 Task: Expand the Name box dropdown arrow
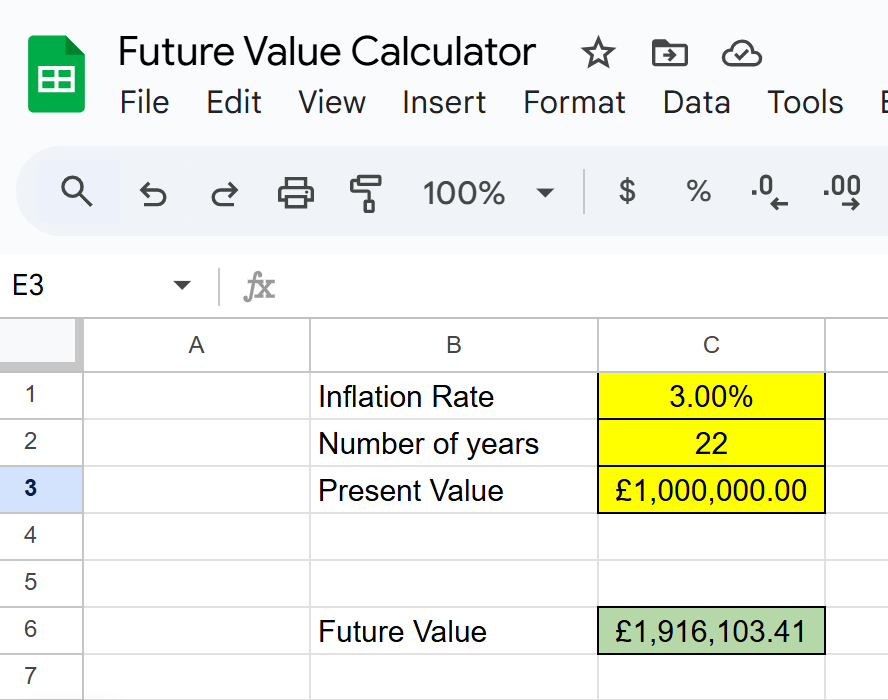click(182, 286)
